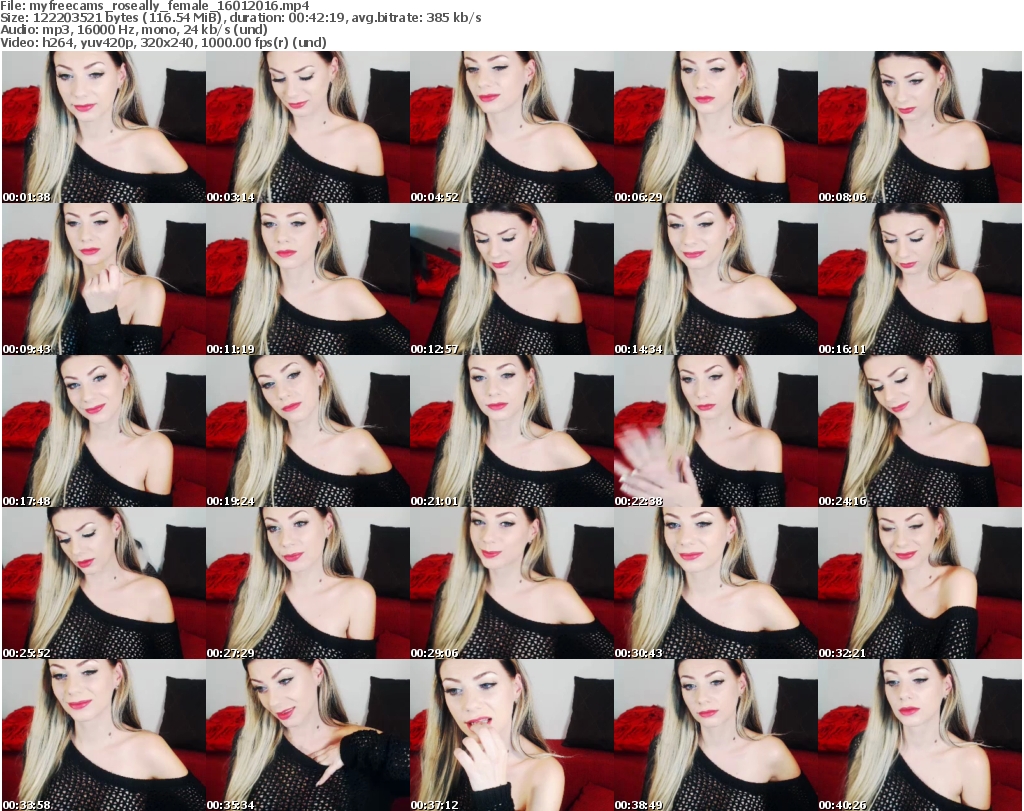Open the thumbnail timestamped 00:17:48

(x=104, y=431)
